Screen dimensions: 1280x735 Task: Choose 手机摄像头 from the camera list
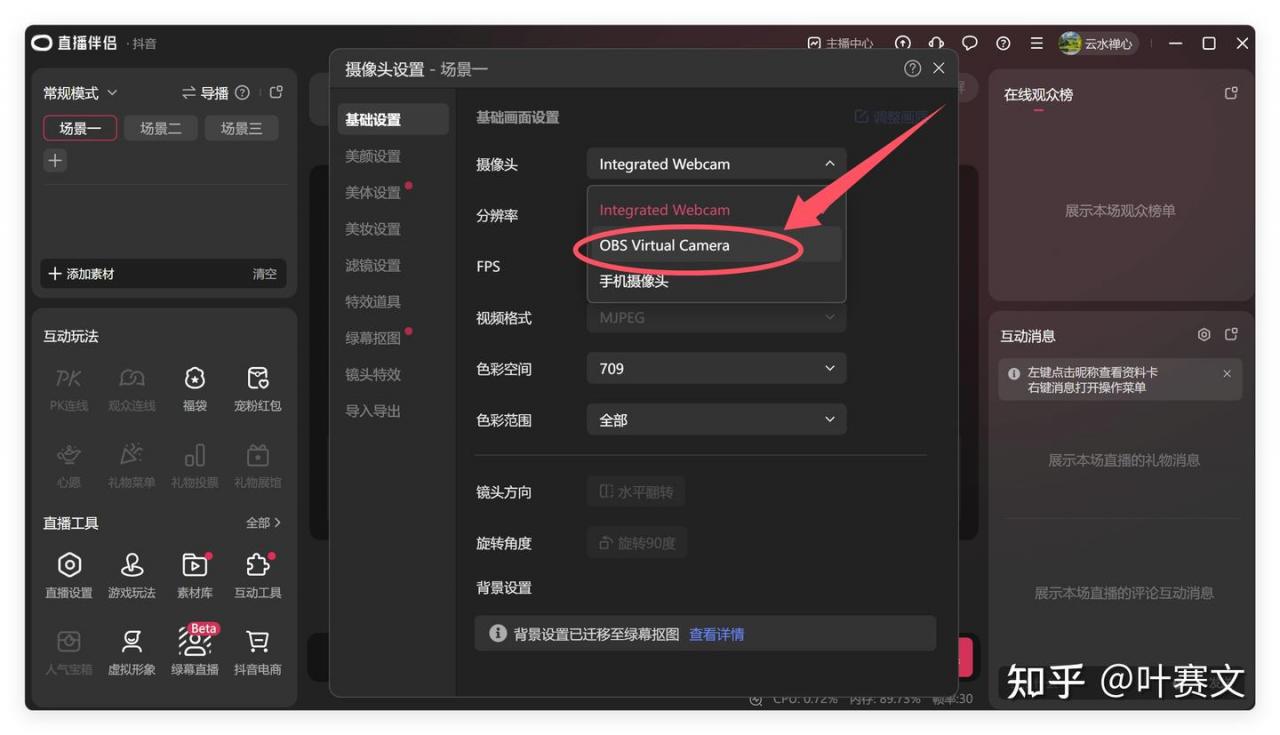pyautogui.click(x=716, y=281)
